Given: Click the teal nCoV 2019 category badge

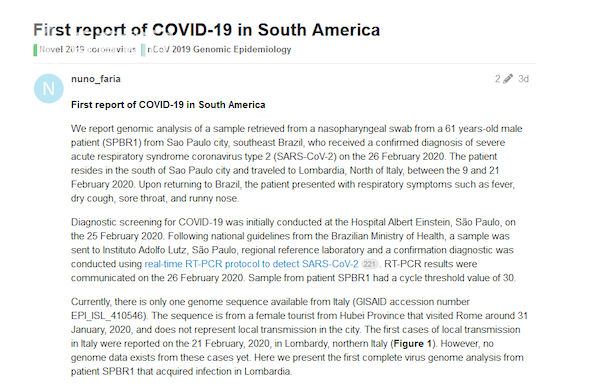Looking at the screenshot, I should tap(143, 50).
